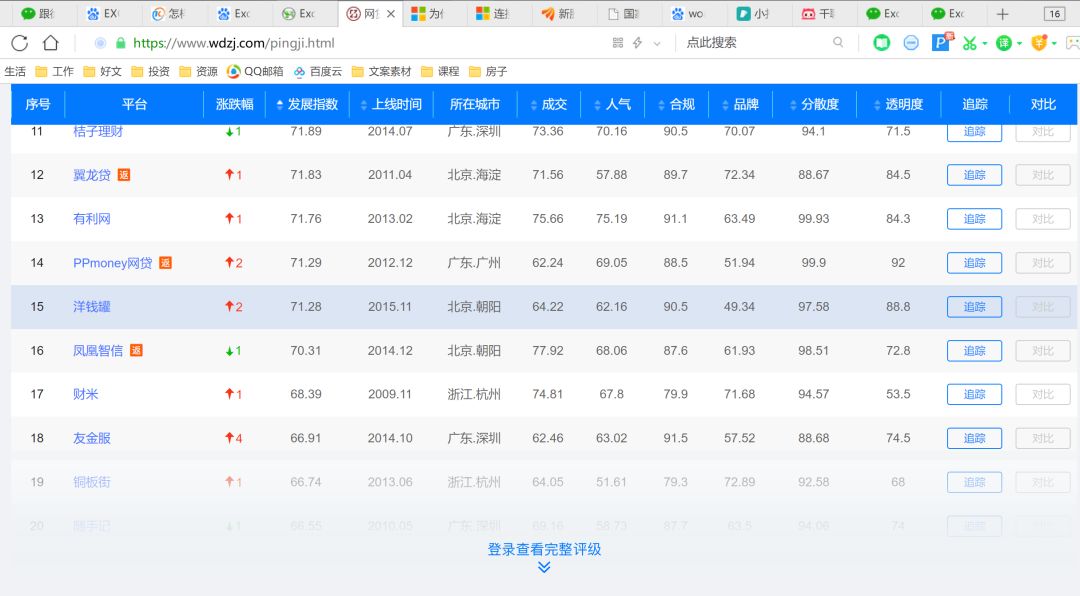Click the 返 badge next to PPmoney网贷

tap(165, 263)
